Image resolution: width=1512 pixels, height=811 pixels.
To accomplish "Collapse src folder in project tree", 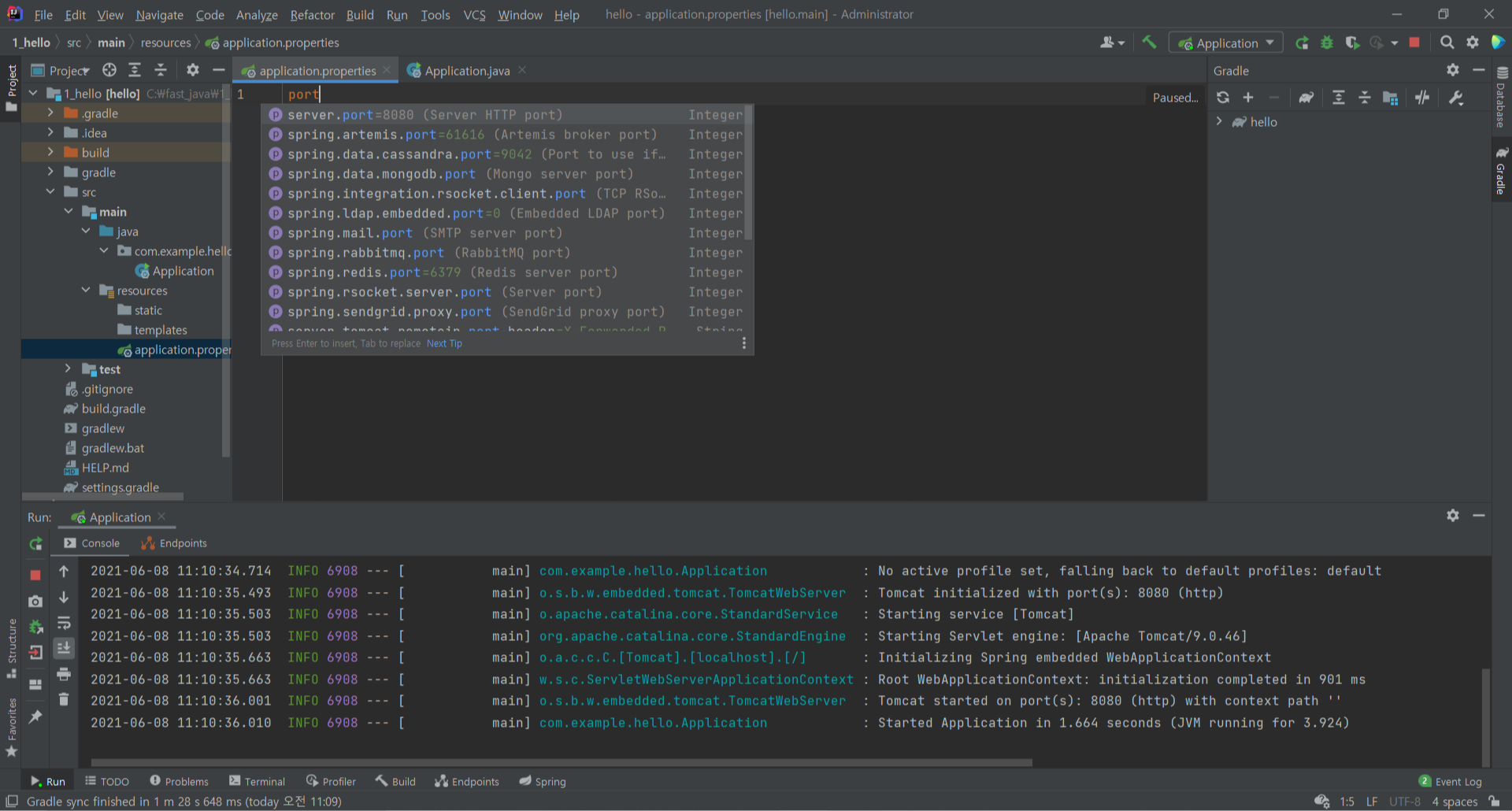I will click(x=50, y=191).
